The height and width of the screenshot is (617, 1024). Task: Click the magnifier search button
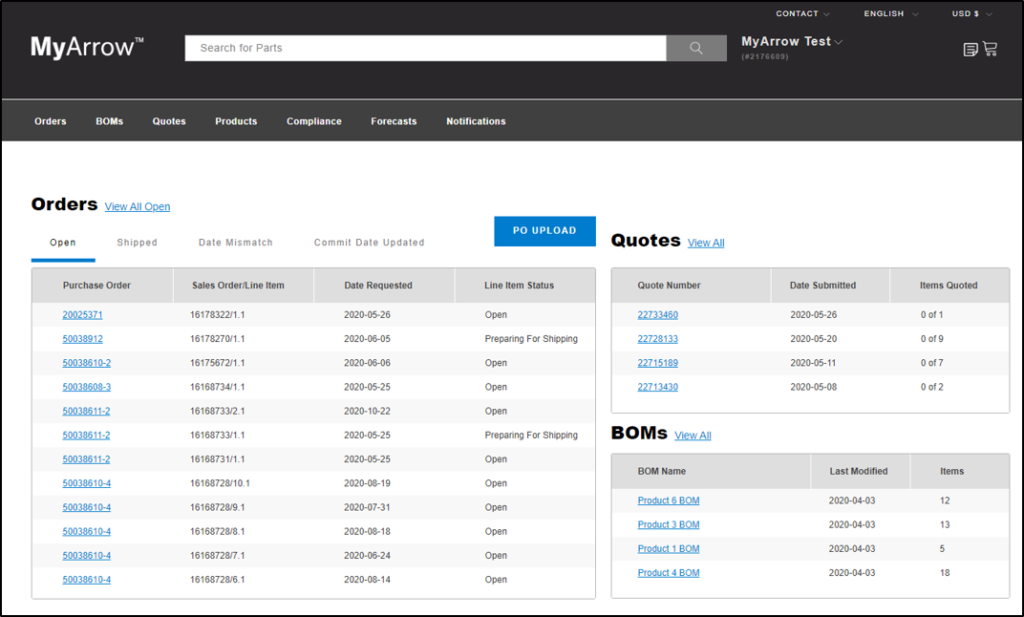click(696, 48)
